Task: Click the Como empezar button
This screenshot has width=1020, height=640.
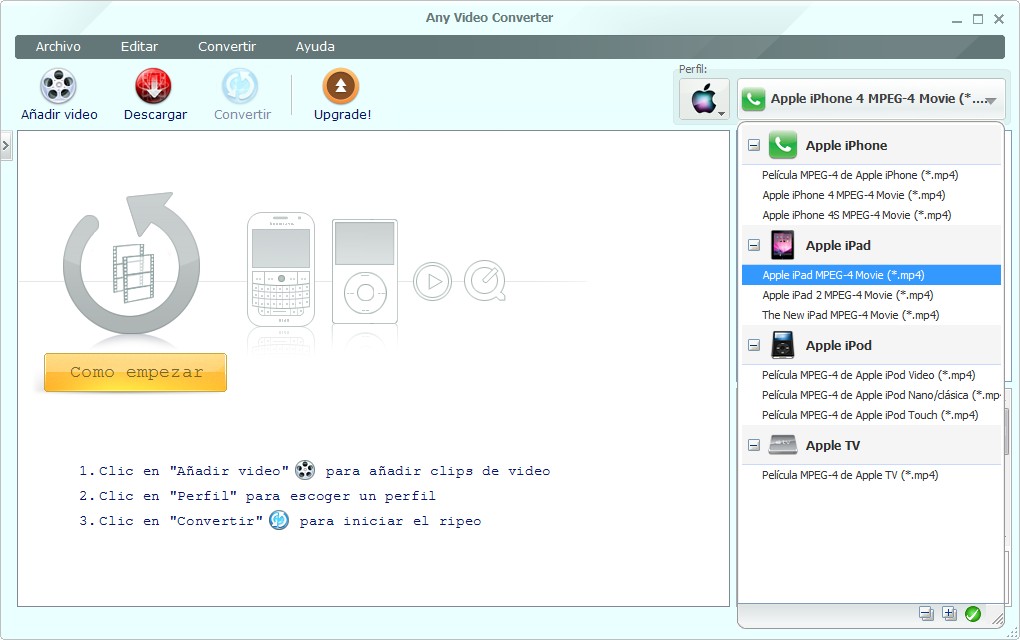Action: 135,373
